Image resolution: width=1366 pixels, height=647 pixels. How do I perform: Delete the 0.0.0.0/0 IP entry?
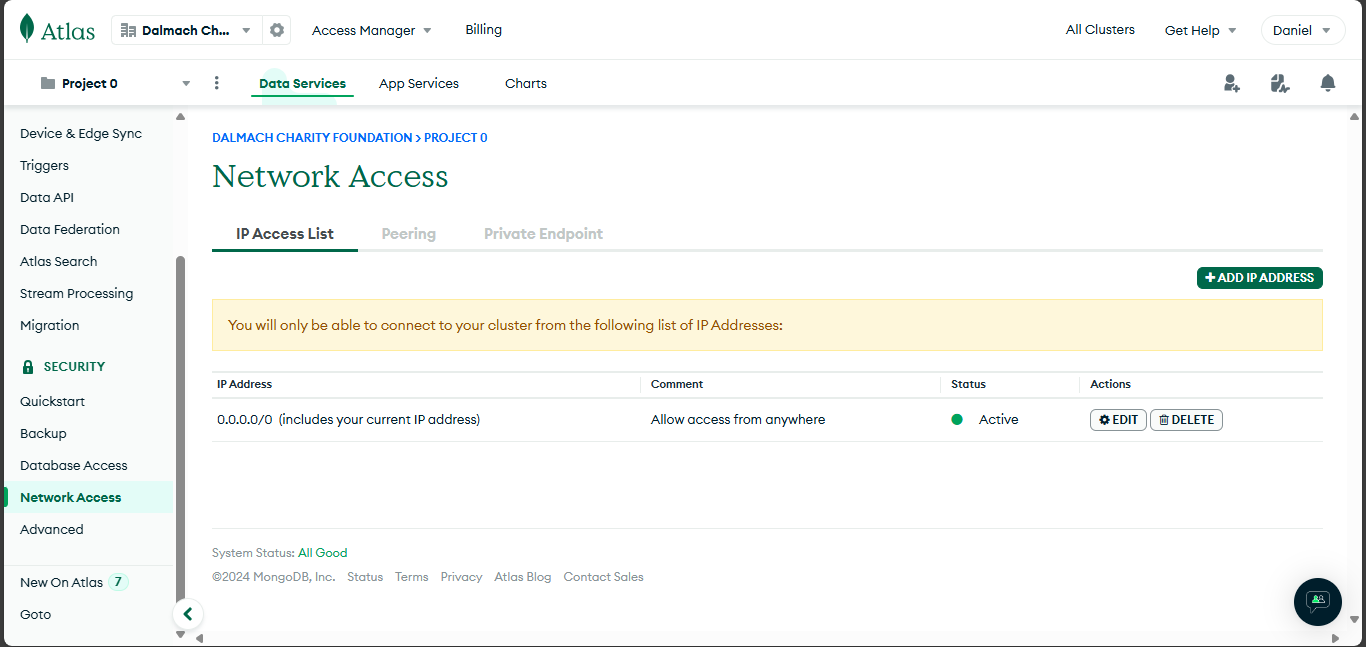(1186, 420)
